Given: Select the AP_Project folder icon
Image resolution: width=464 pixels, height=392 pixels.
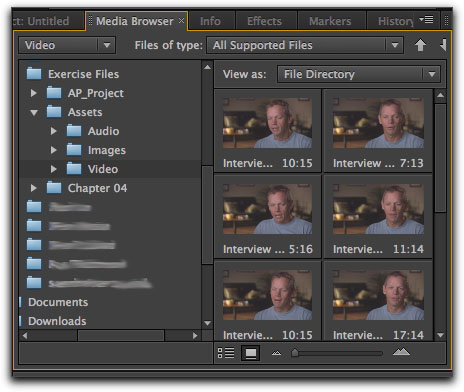Looking at the screenshot, I should pos(54,93).
